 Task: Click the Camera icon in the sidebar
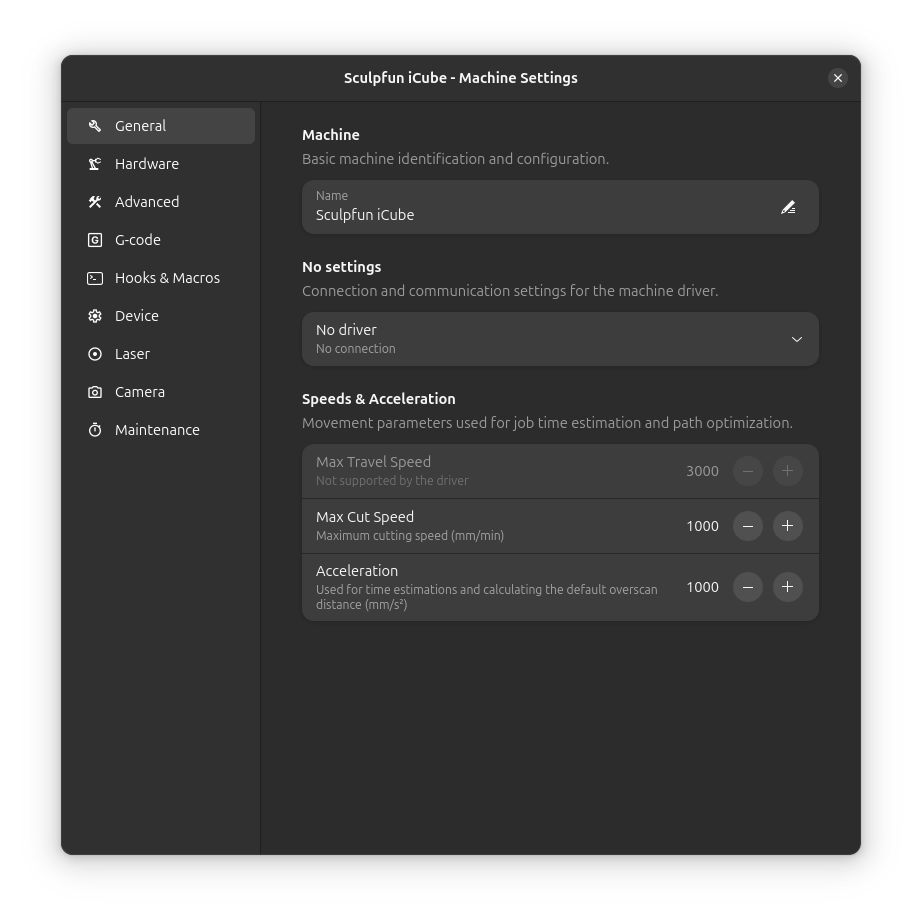(x=94, y=392)
